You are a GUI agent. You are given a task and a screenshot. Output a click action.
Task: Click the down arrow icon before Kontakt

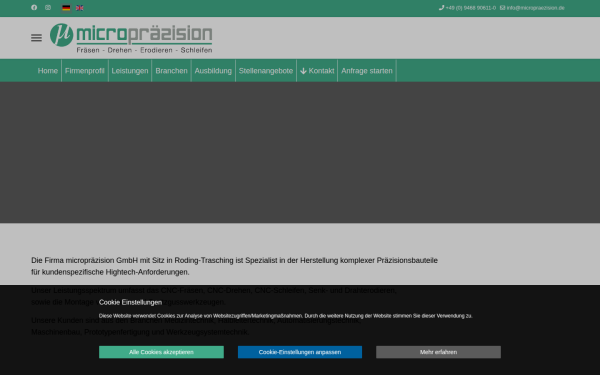(303, 71)
